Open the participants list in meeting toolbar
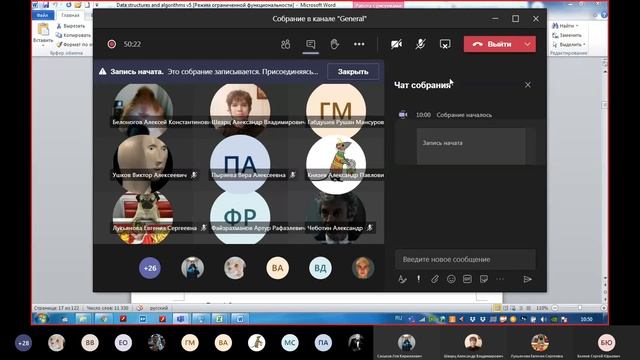Viewport: 640px width, 360px height. 285,44
